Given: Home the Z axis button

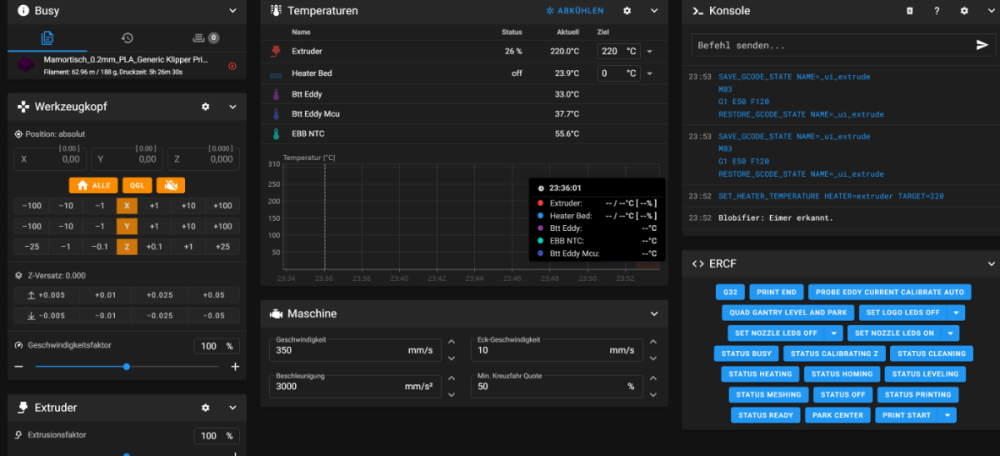Looking at the screenshot, I should (127, 247).
